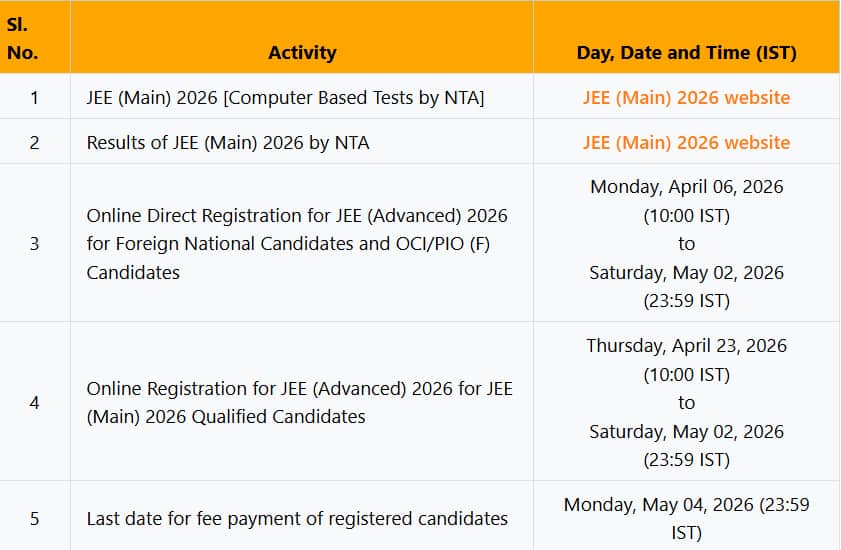Select the Results of JEE (Main) 2026 activity

coord(228,142)
